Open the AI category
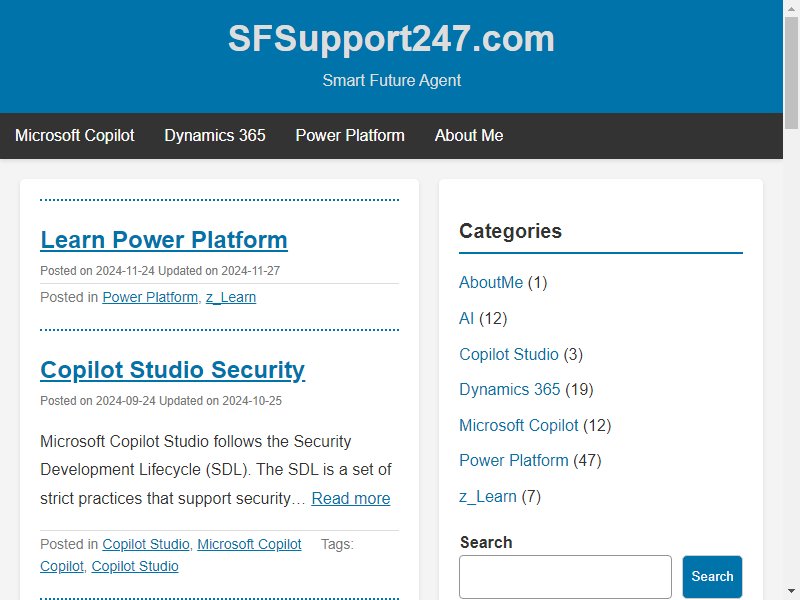The height and width of the screenshot is (600, 800). (466, 318)
